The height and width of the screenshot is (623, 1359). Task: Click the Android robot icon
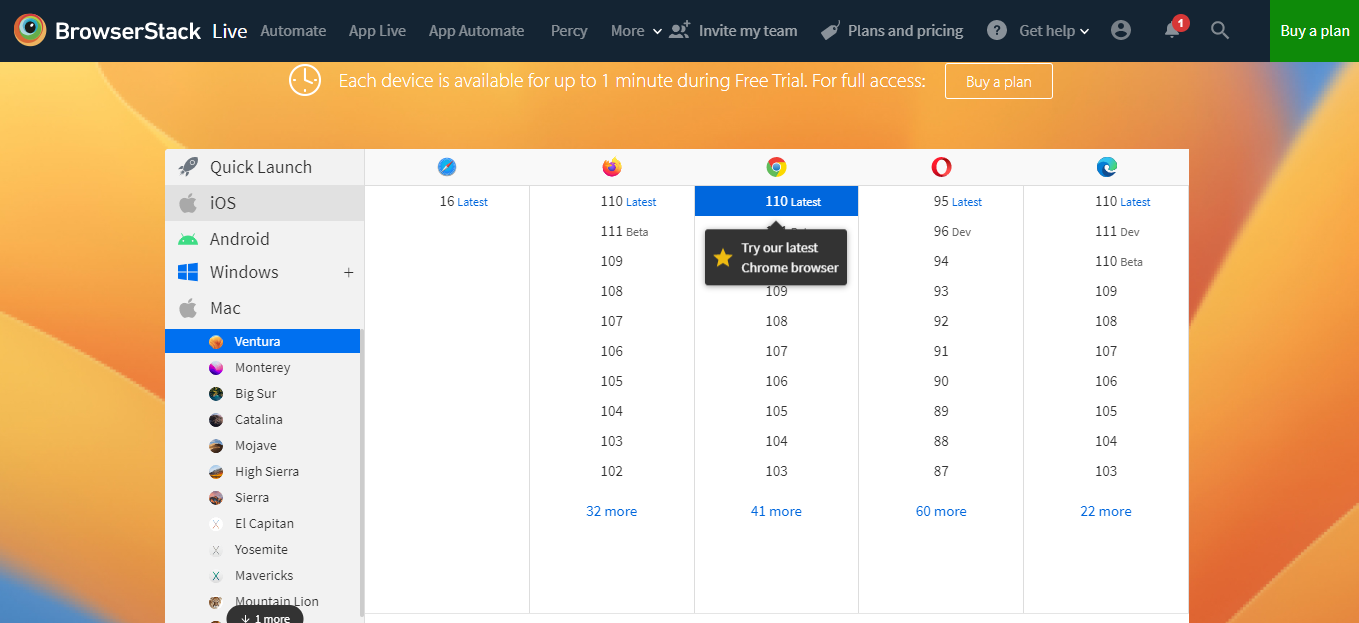click(x=188, y=239)
